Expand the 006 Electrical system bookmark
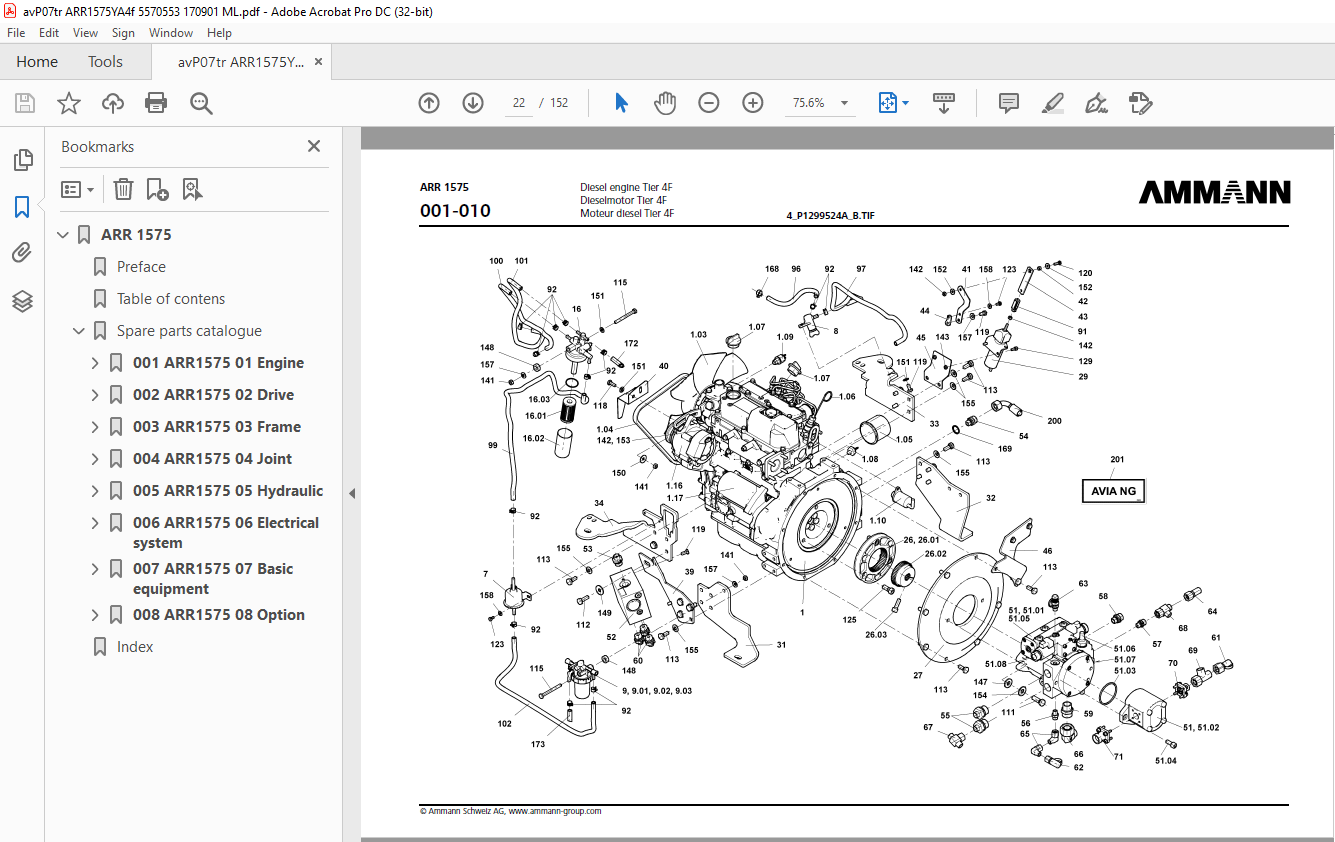The height and width of the screenshot is (842, 1335). tap(95, 523)
